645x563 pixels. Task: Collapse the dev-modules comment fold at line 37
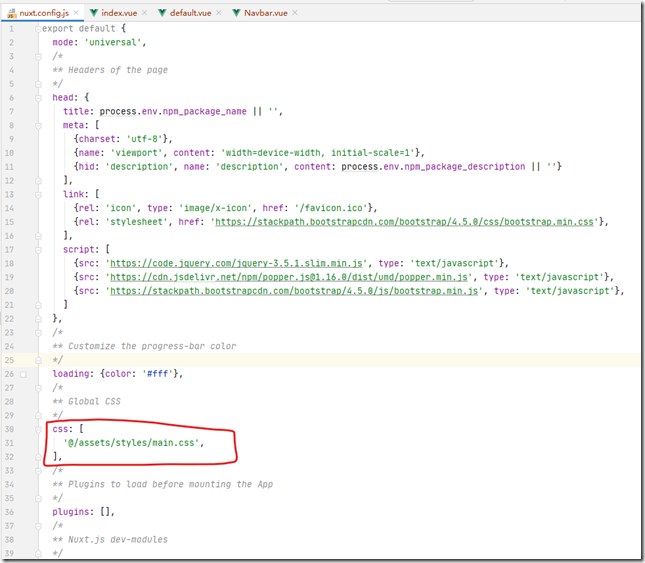pos(38,526)
